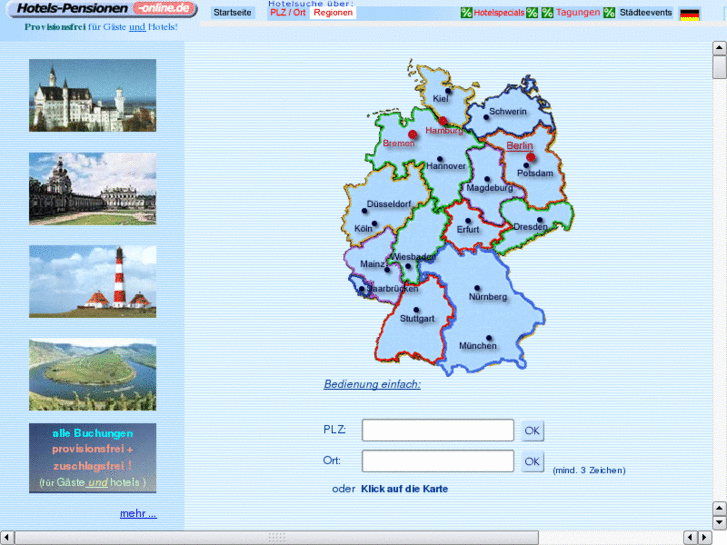Select Hamburg on the map
This screenshot has height=545, width=727.
tap(444, 130)
